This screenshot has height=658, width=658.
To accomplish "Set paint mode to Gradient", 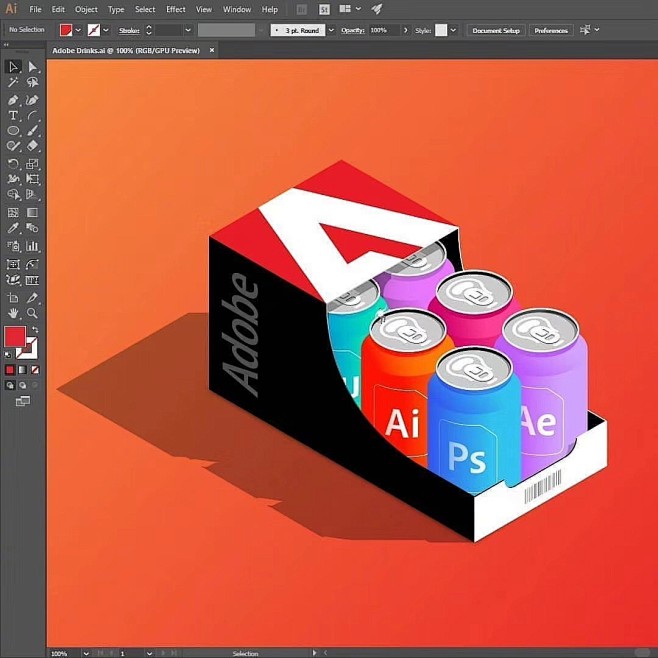I will (x=23, y=370).
